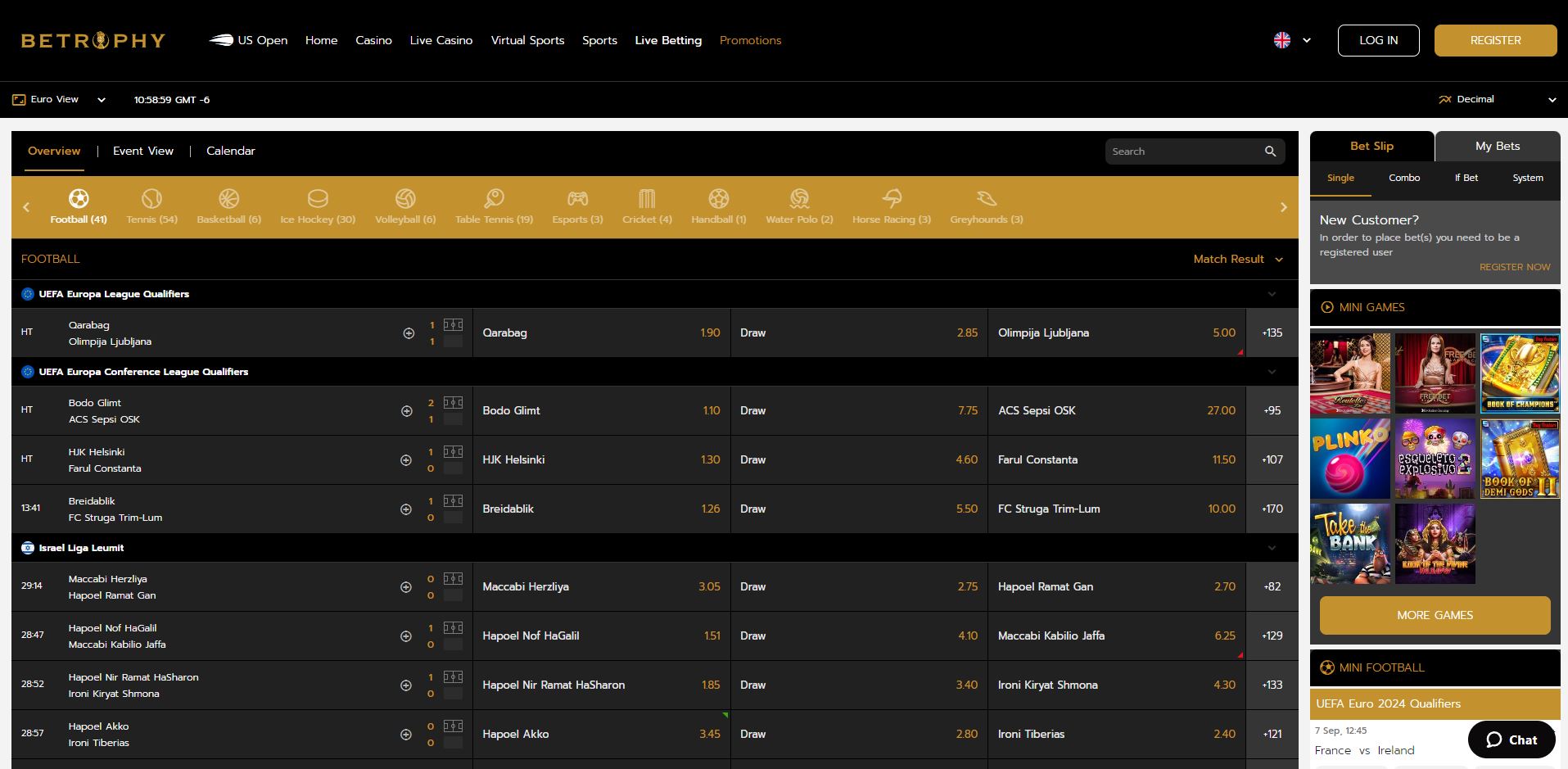Bet on Ironi Tiberias at 2.40
1568x769 pixels.
coord(1117,734)
